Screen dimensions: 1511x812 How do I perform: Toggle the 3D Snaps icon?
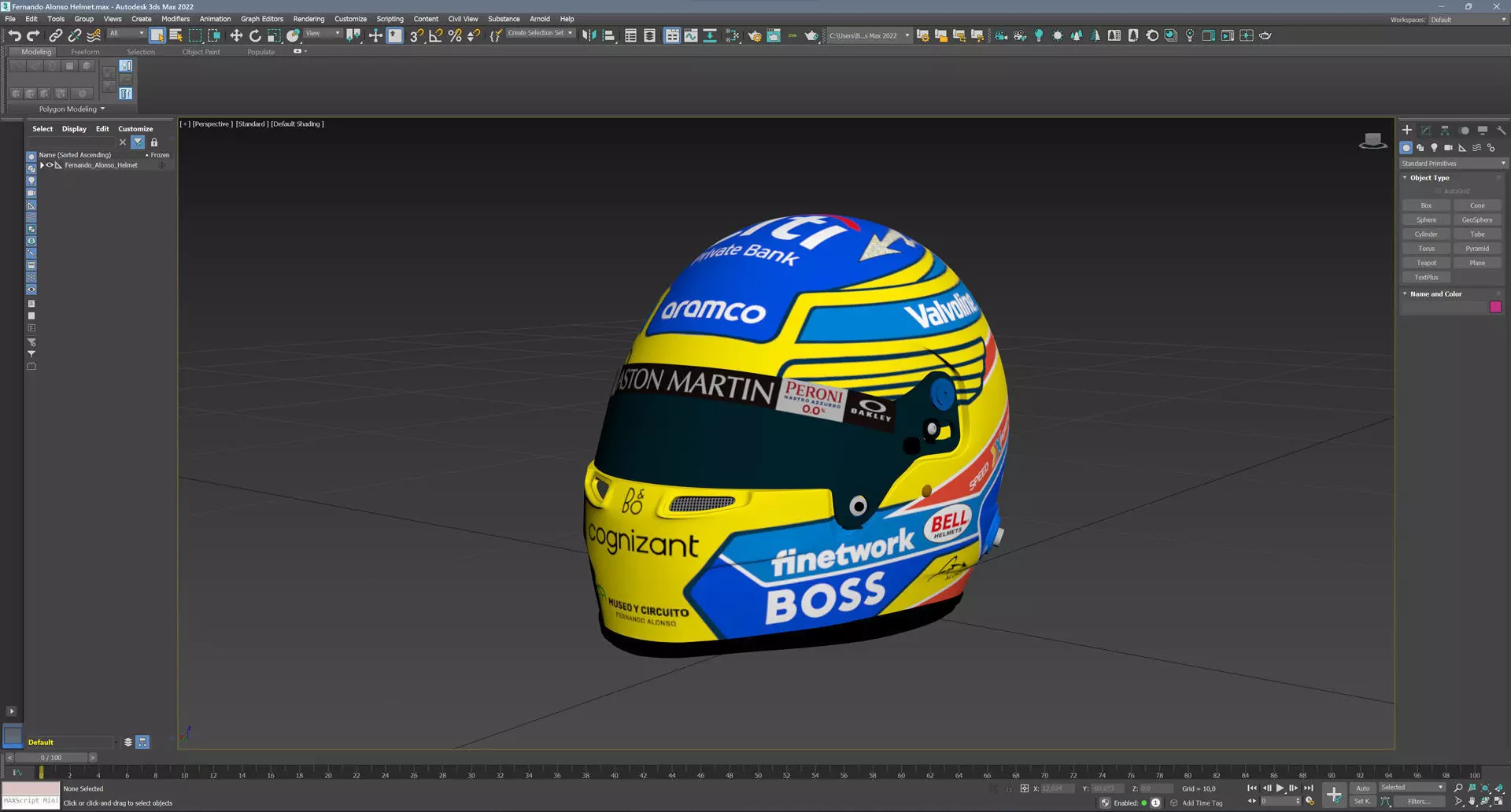point(416,35)
